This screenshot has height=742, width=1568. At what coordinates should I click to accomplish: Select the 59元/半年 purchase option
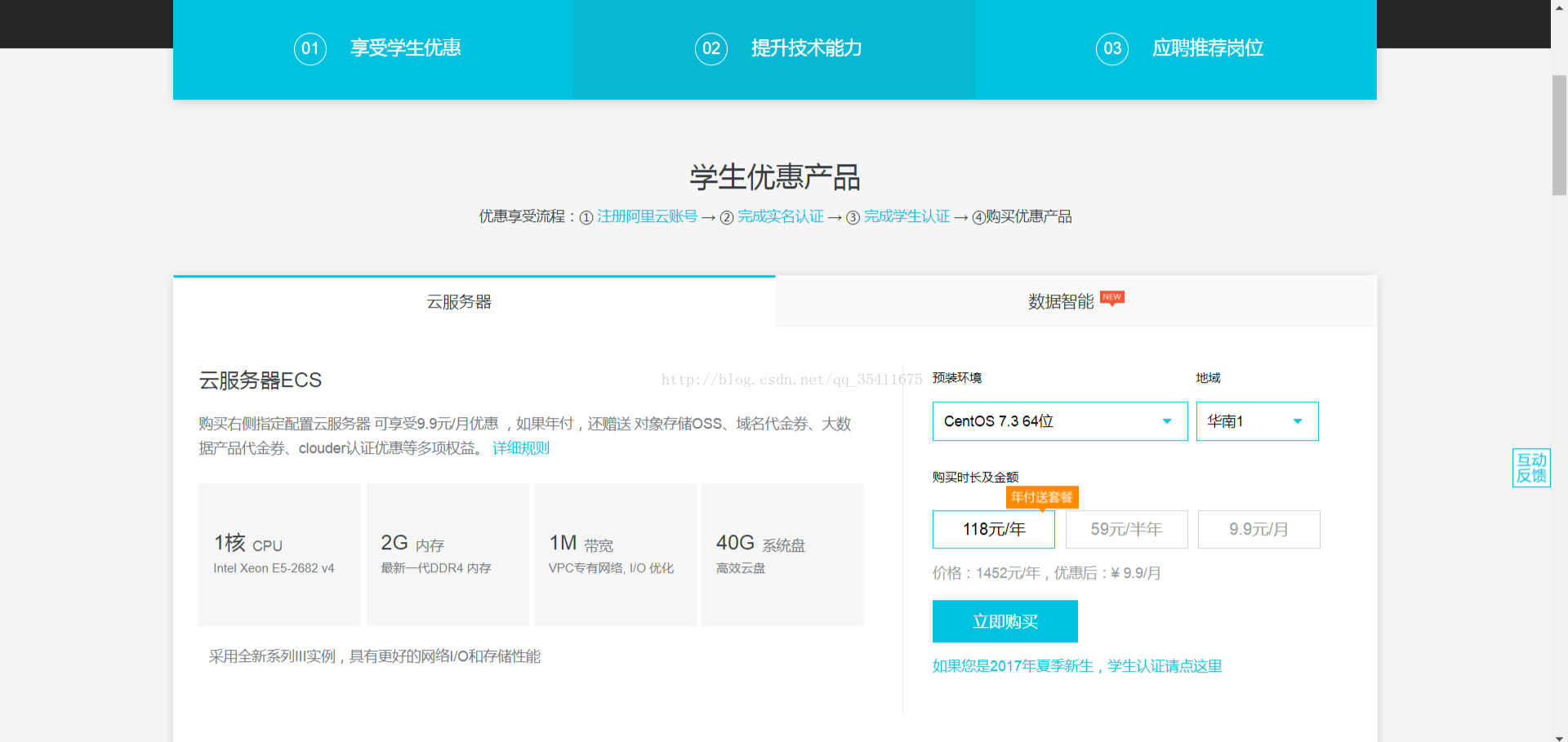[x=1127, y=529]
